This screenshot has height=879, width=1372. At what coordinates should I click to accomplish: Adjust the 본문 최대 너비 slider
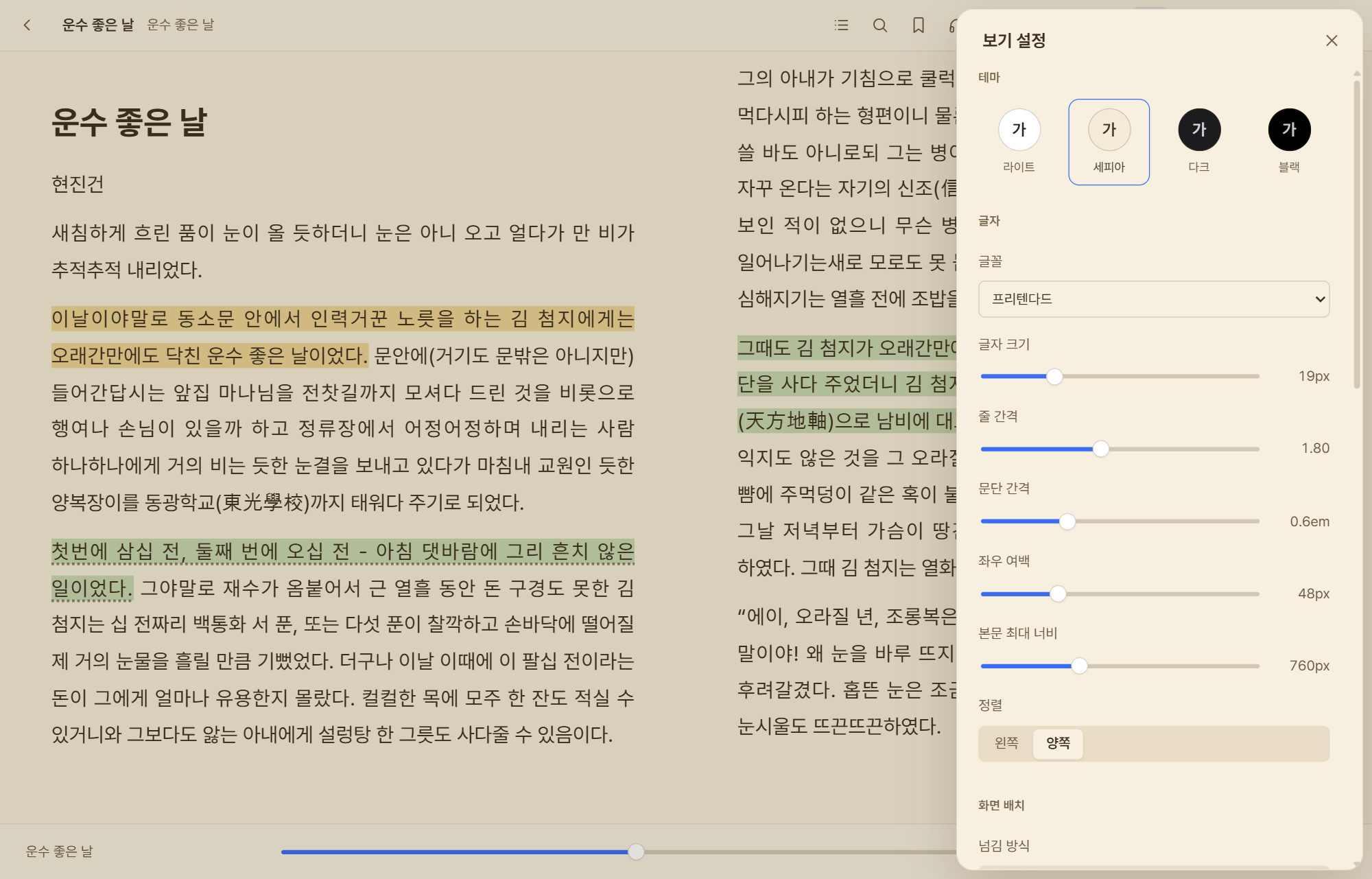pos(1120,666)
